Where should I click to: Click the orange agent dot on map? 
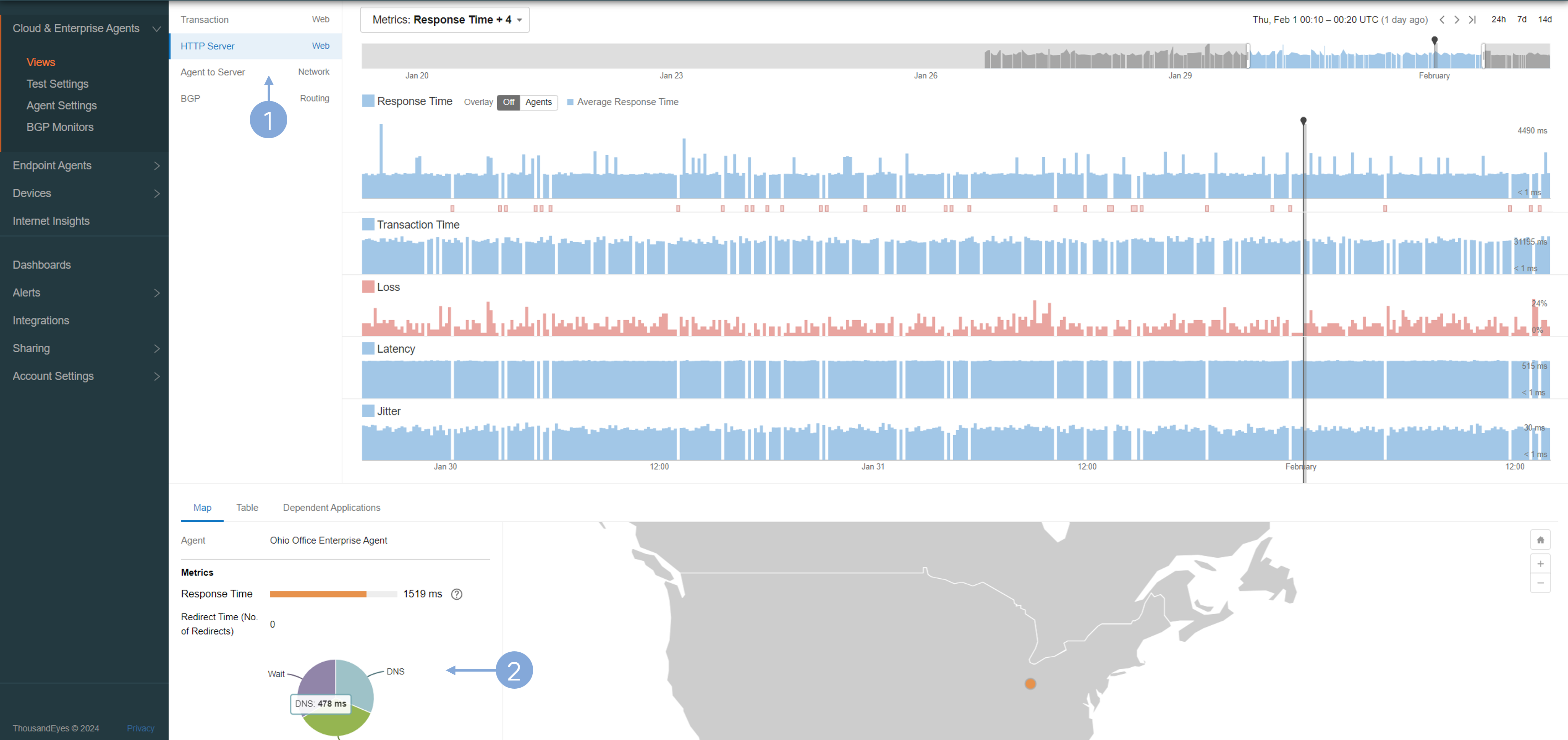(x=1030, y=684)
